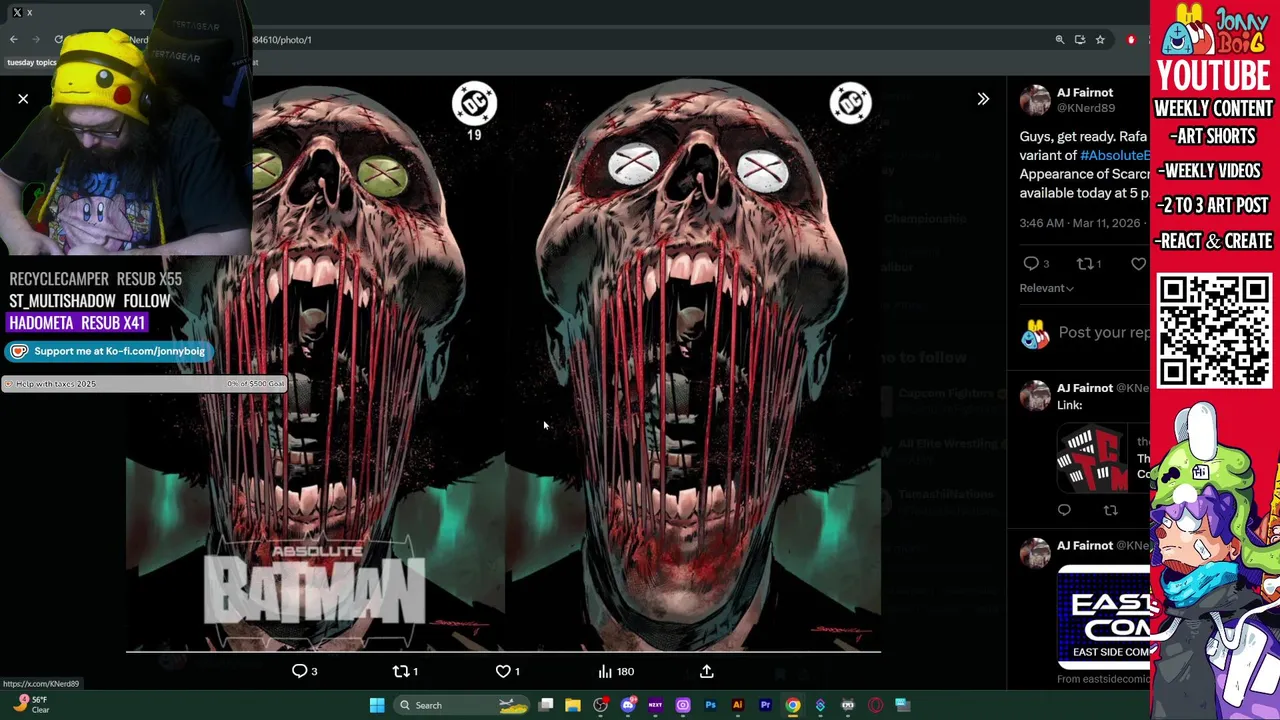Click the 3:46 AM Mar 11, 2026 timestamp
Image resolution: width=1280 pixels, height=720 pixels.
(1080, 223)
